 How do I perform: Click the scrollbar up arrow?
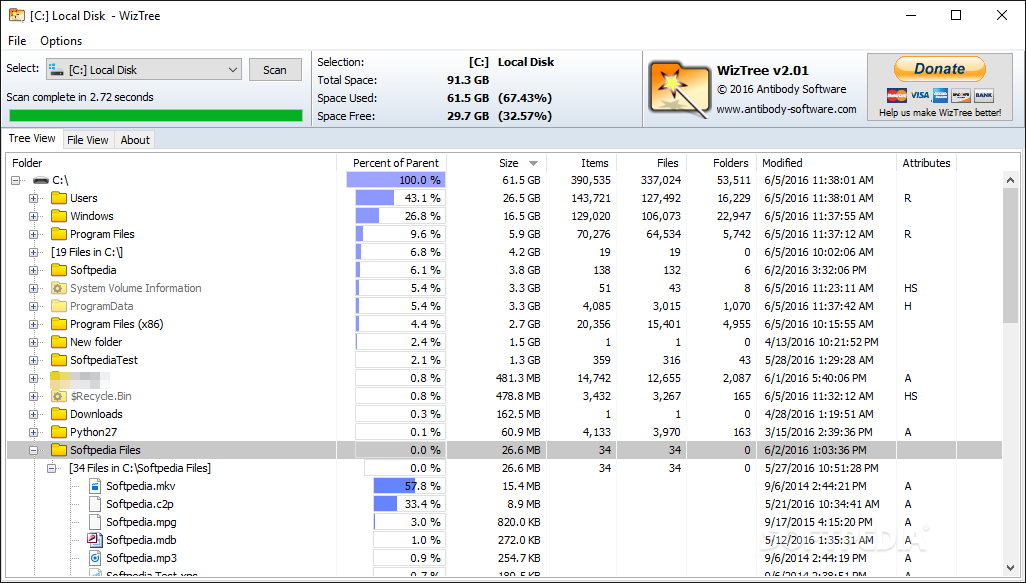pos(1010,179)
